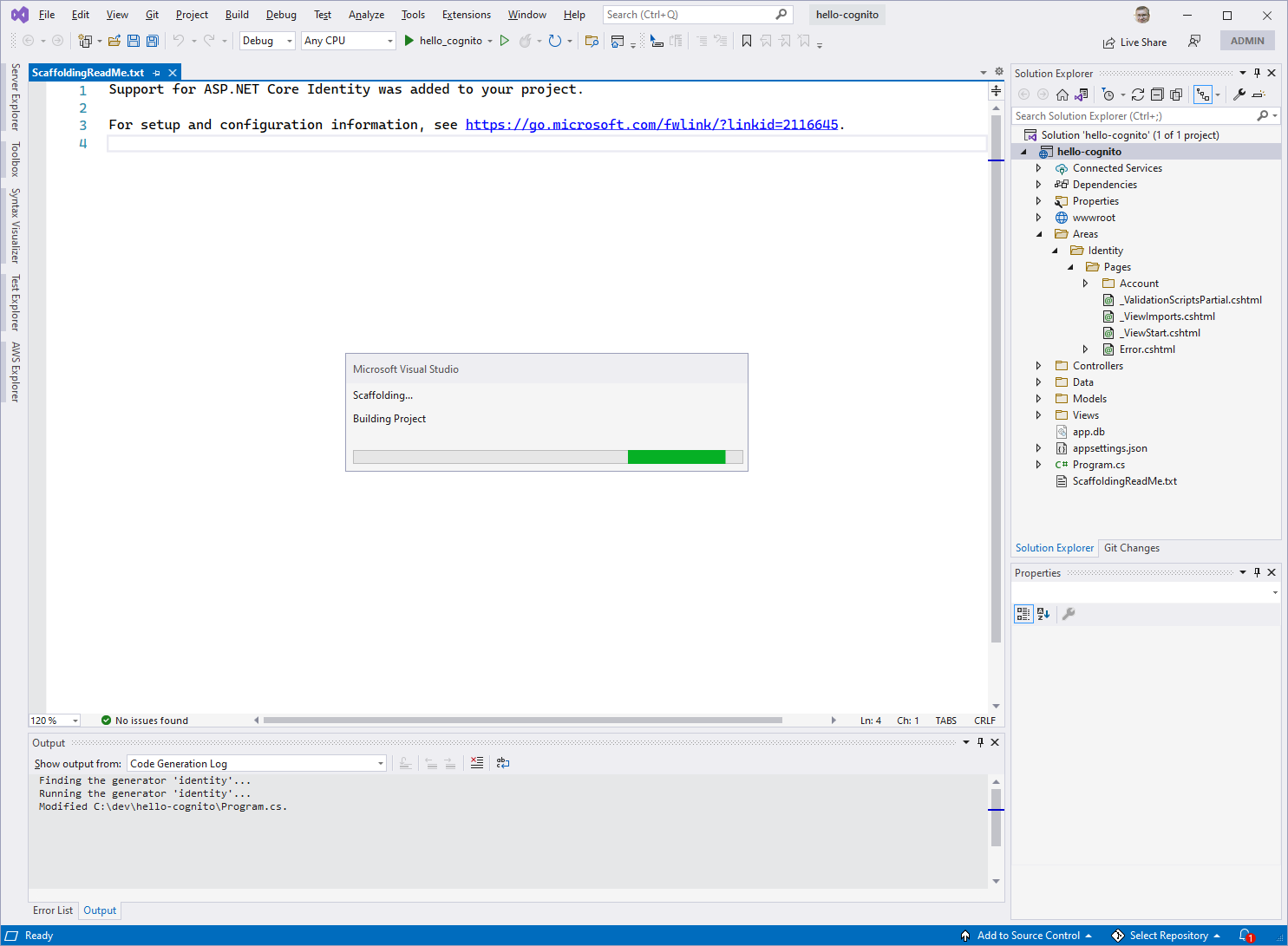Click the Send Feedback icon

(1194, 42)
